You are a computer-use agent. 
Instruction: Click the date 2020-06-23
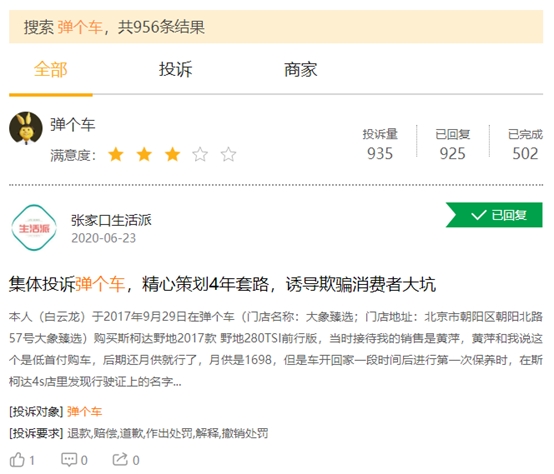coord(104,238)
